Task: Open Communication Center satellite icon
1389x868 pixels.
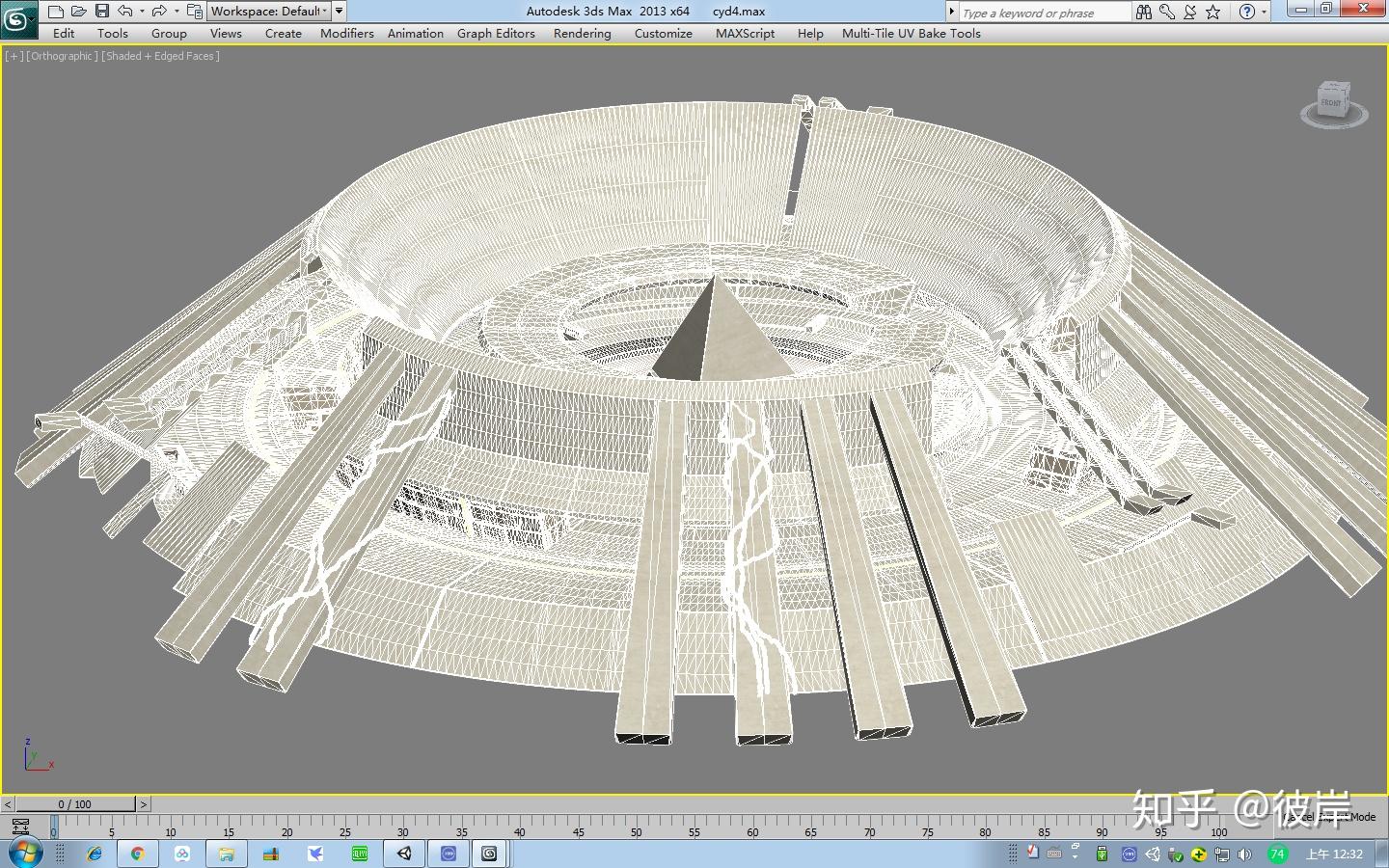Action: click(1190, 12)
